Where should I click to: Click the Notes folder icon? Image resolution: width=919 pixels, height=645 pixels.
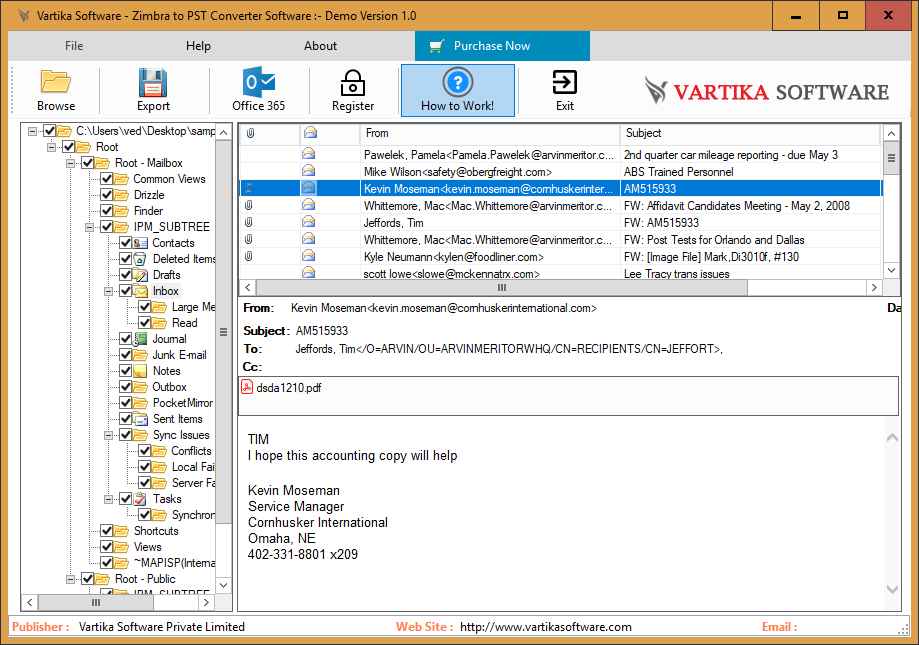[x=141, y=371]
